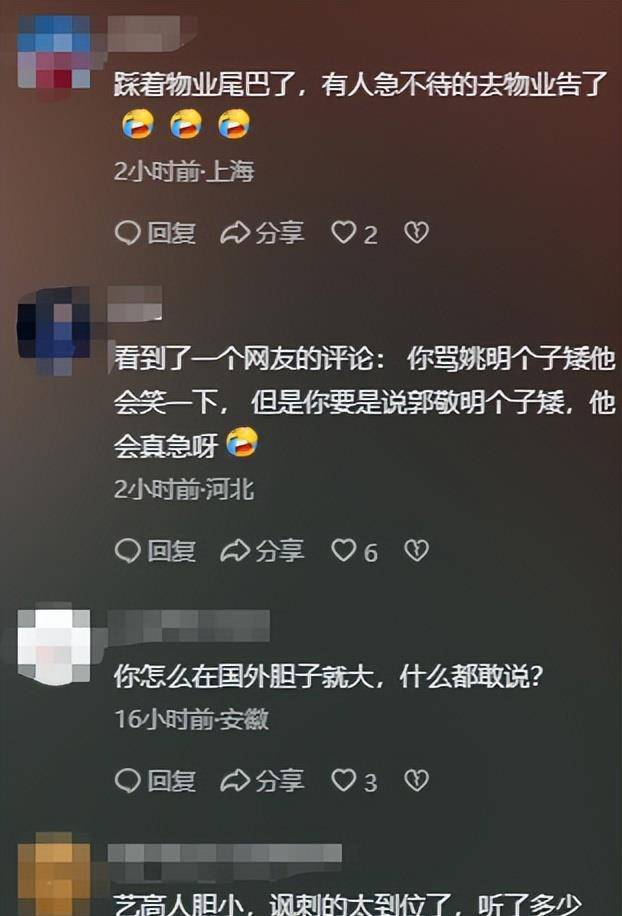The width and height of the screenshot is (622, 916).
Task: Reply to the Hebei comment about 姚明
Action: click(x=155, y=551)
